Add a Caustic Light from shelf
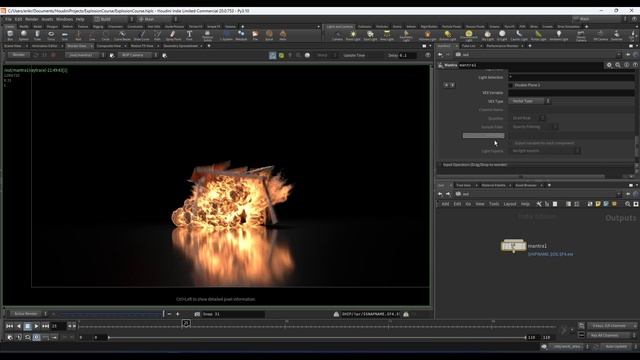 click(519, 36)
